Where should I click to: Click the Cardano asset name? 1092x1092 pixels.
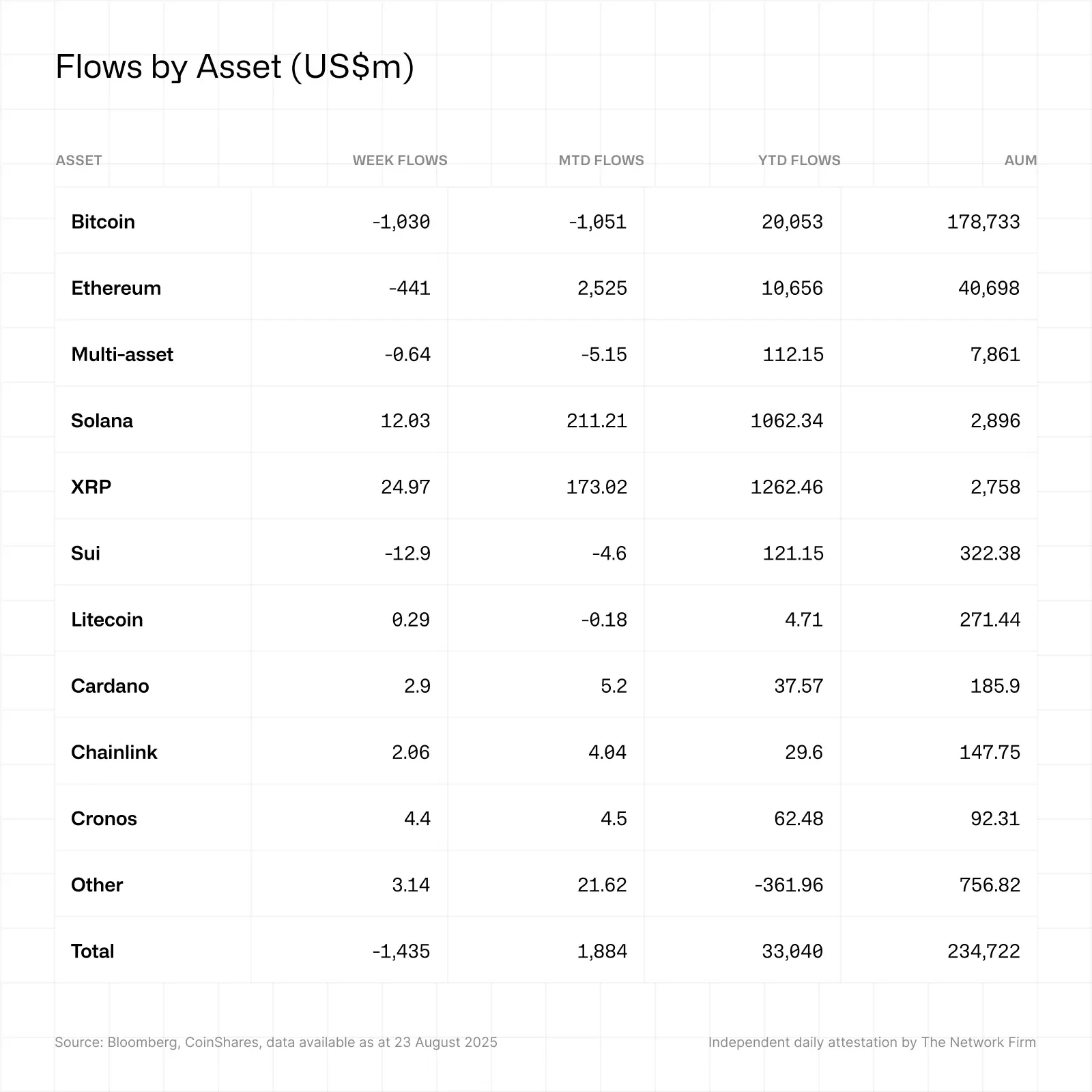click(110, 686)
